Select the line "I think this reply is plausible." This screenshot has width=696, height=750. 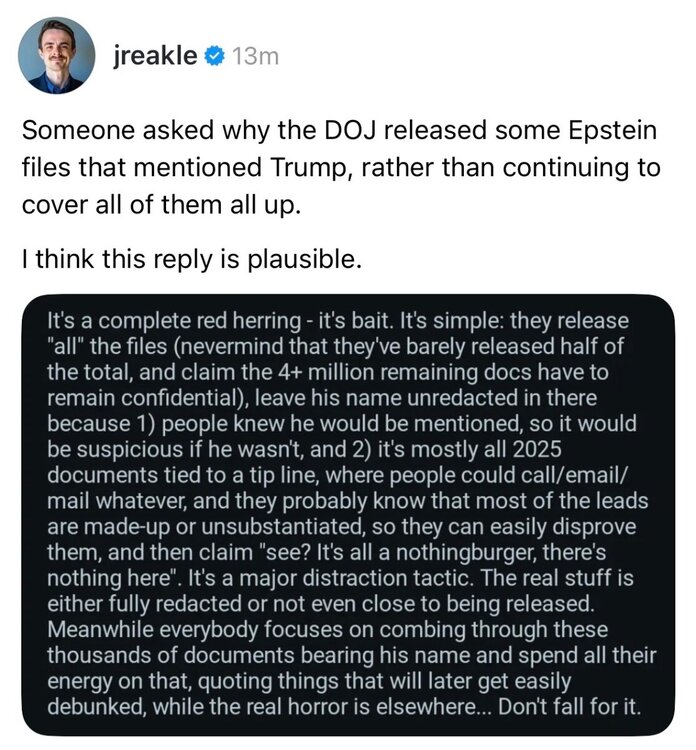[186, 262]
